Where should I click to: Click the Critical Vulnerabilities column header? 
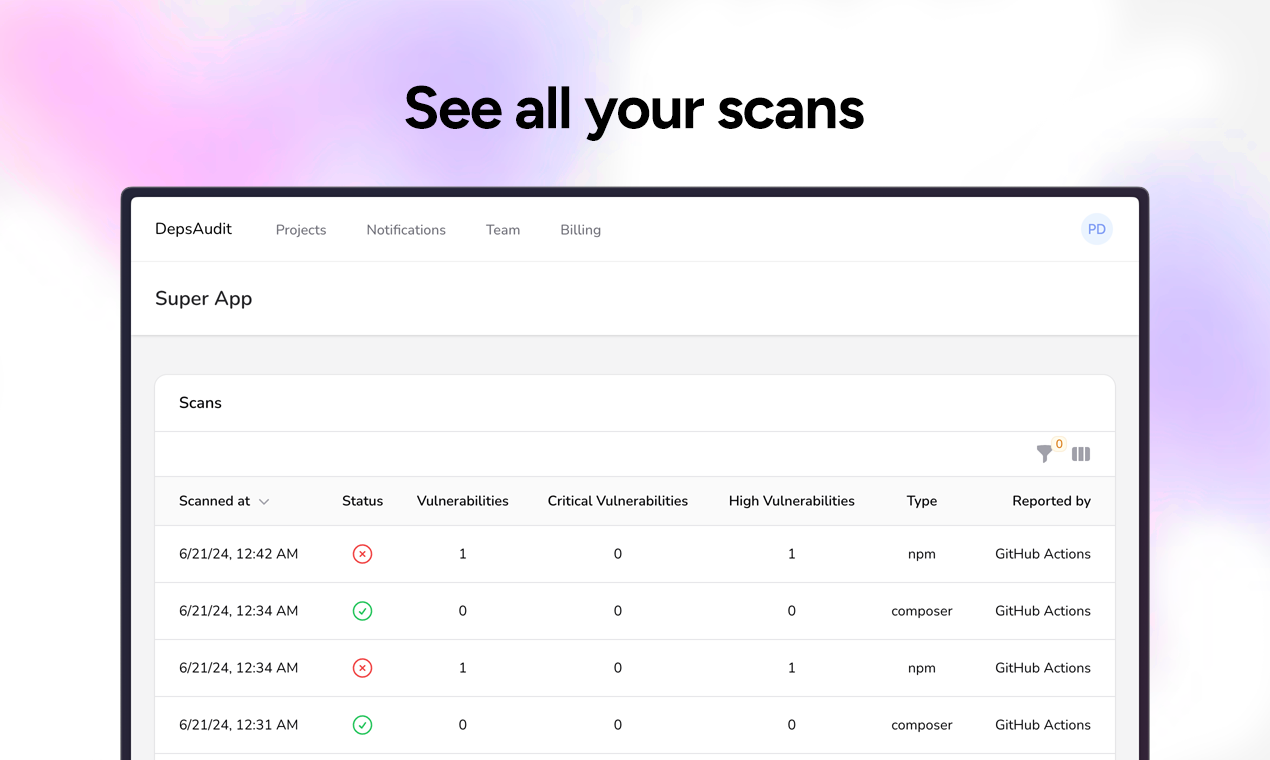pos(618,501)
